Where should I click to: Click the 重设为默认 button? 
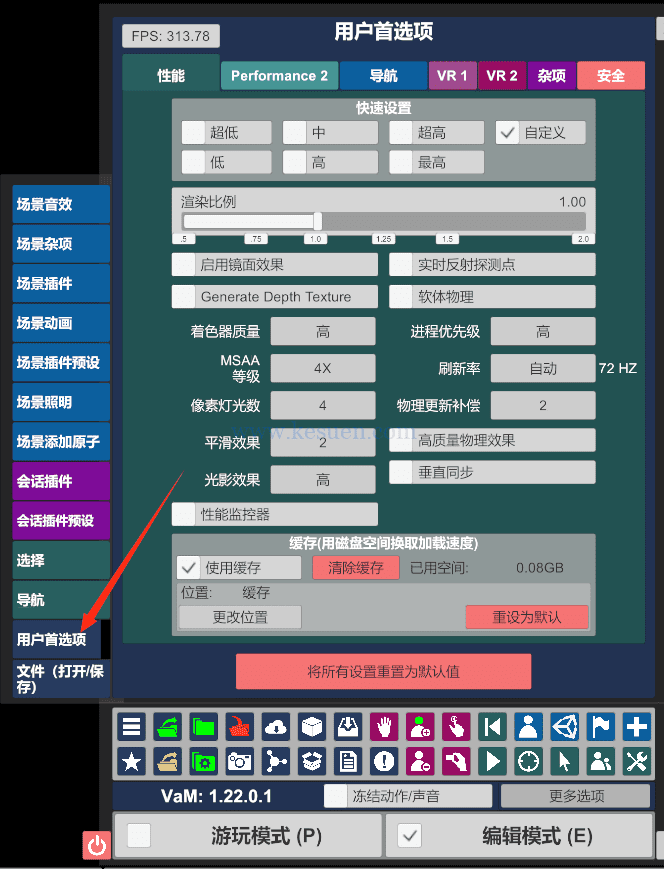point(527,617)
